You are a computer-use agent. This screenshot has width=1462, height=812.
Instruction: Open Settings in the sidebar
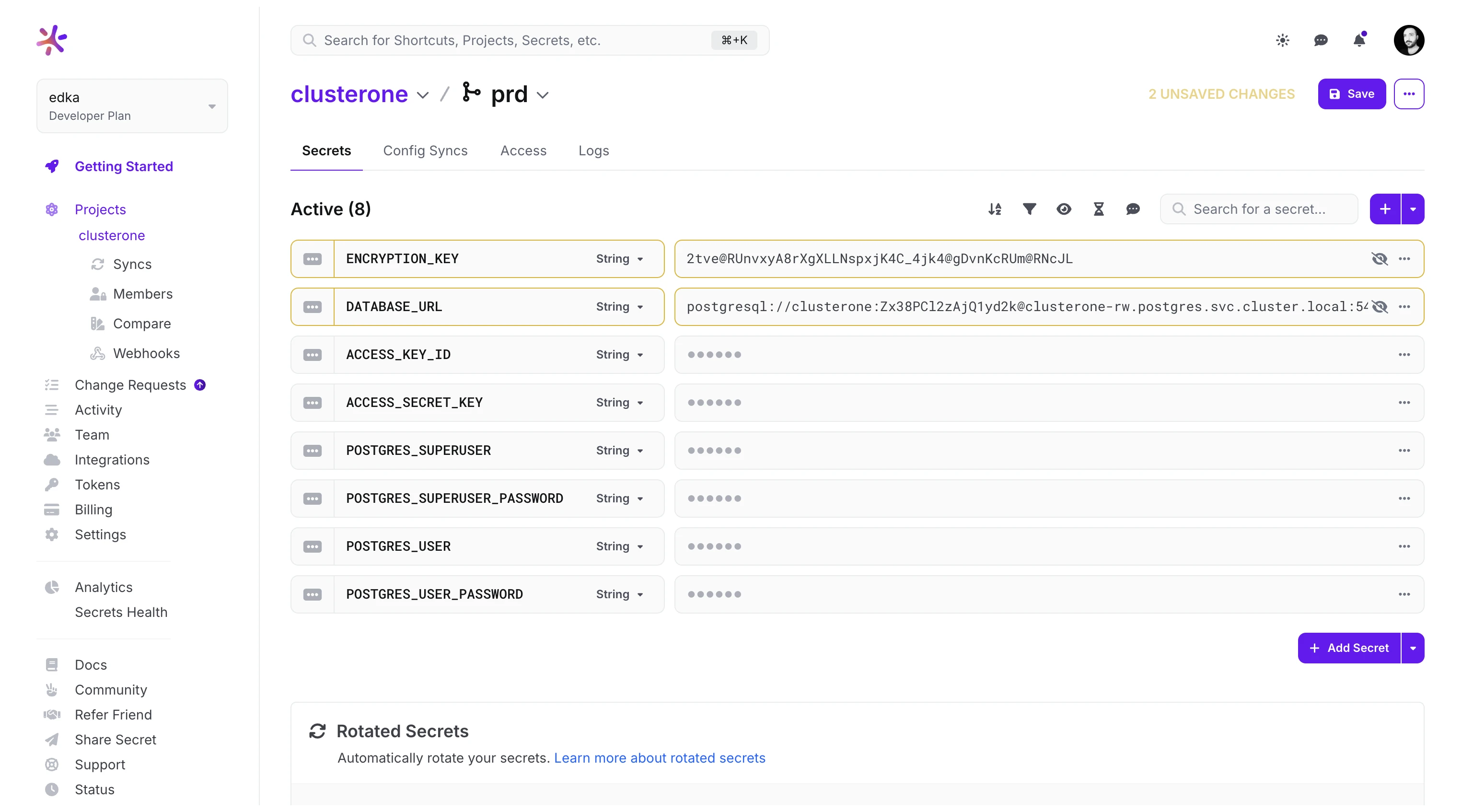click(100, 534)
